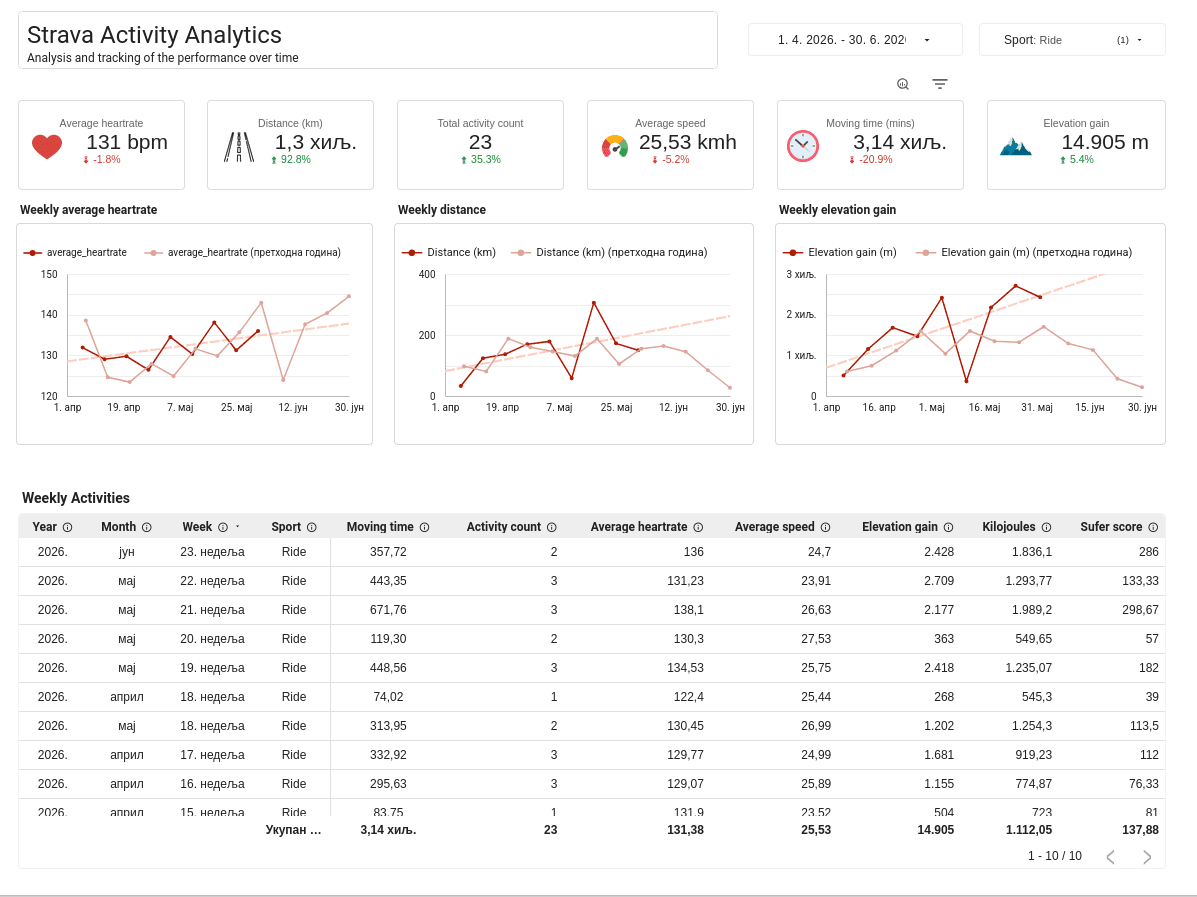Viewport: 1197px width, 897px height.
Task: Click info icon next to Sufer score header
Action: tap(1153, 527)
